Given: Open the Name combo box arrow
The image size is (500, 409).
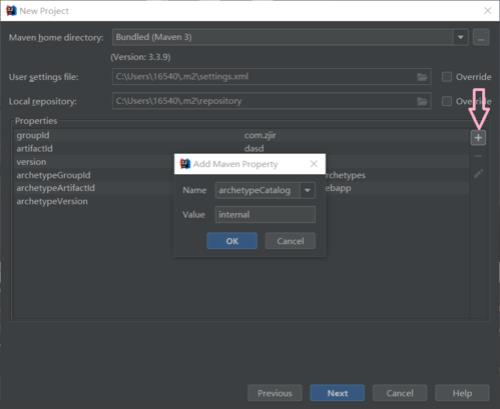Looking at the screenshot, I should (x=308, y=190).
